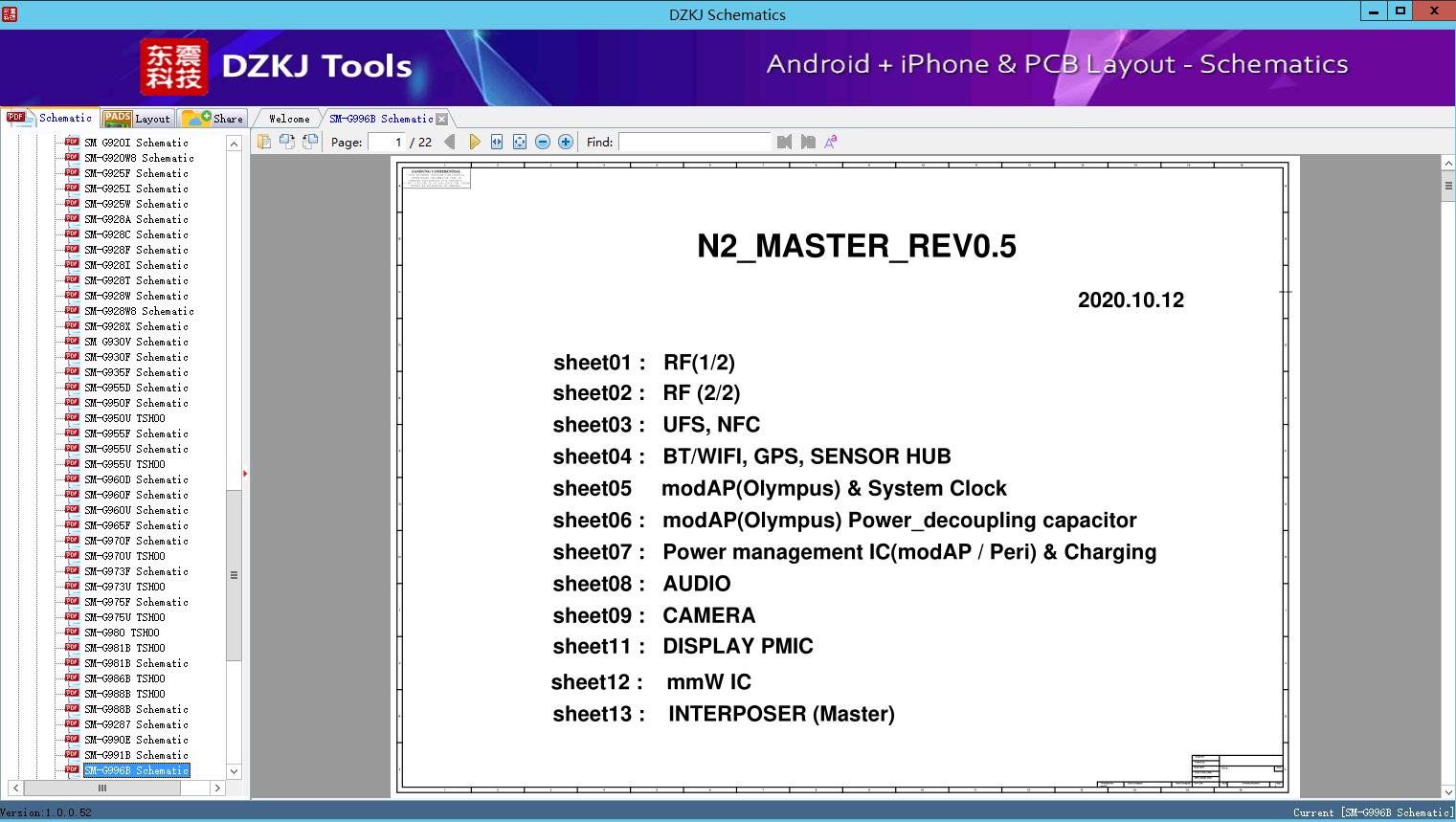Select SM-G925W Schematic
The height and width of the screenshot is (822, 1456).
136,204
